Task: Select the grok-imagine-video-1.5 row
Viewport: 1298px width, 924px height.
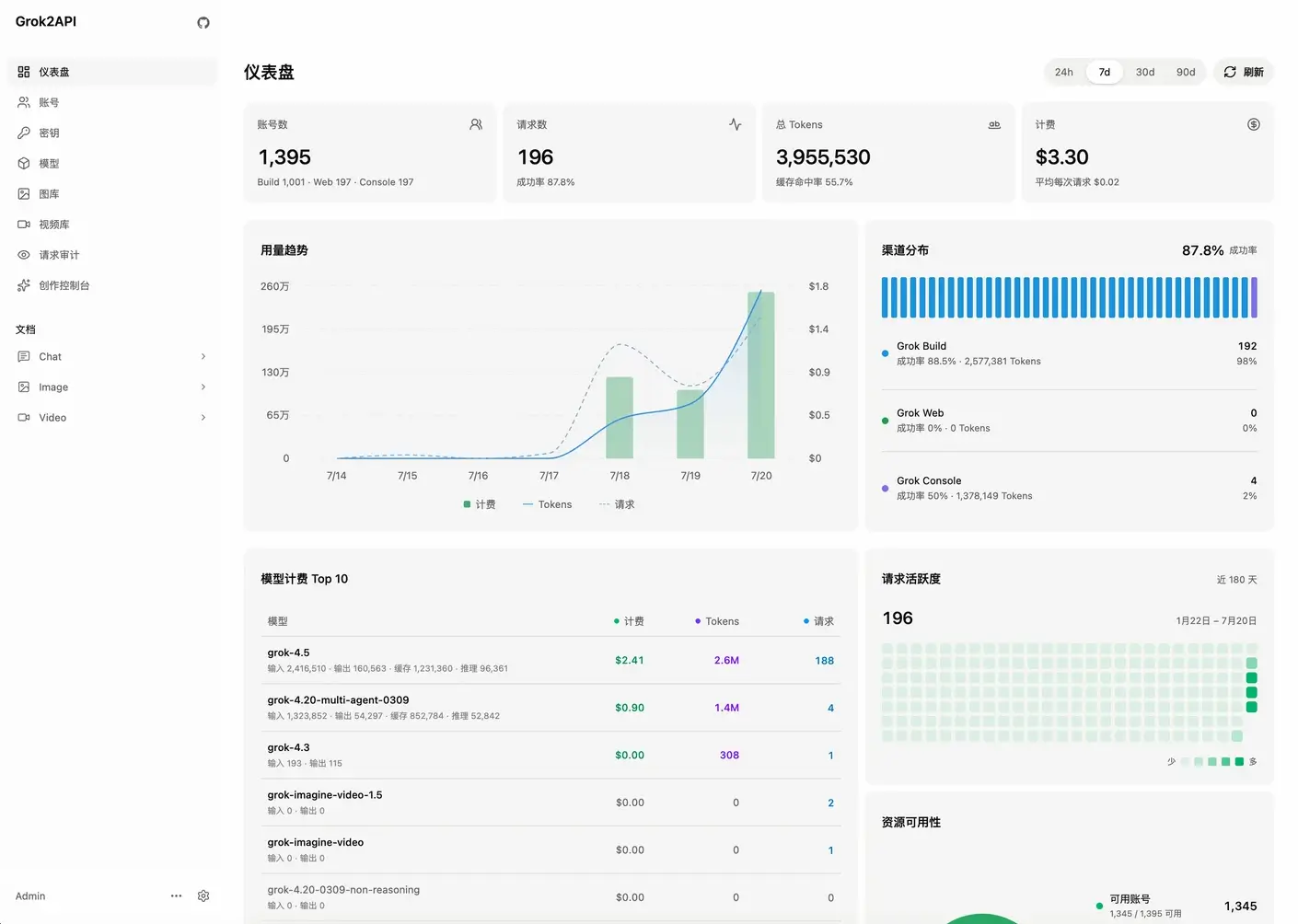Action: (x=550, y=803)
